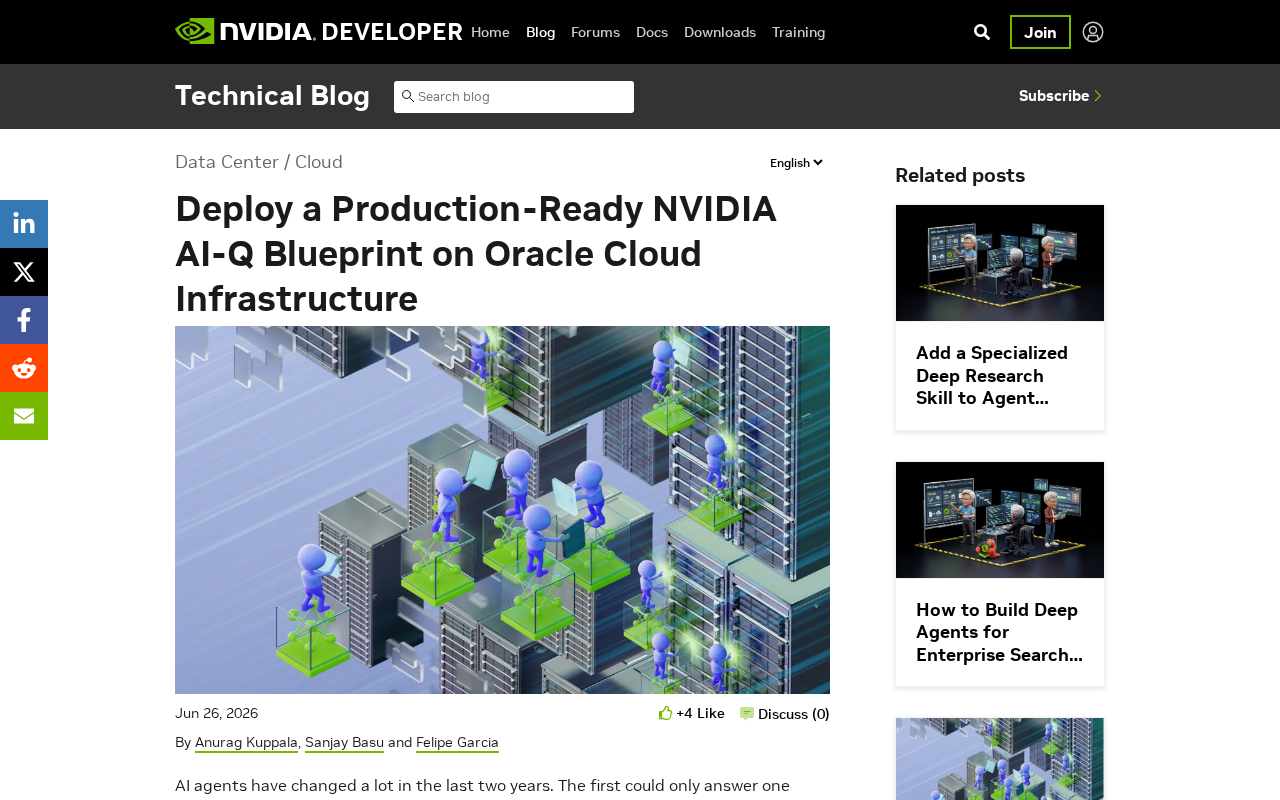Open the Data Center / Cloud category
1280x800 pixels.
[259, 162]
